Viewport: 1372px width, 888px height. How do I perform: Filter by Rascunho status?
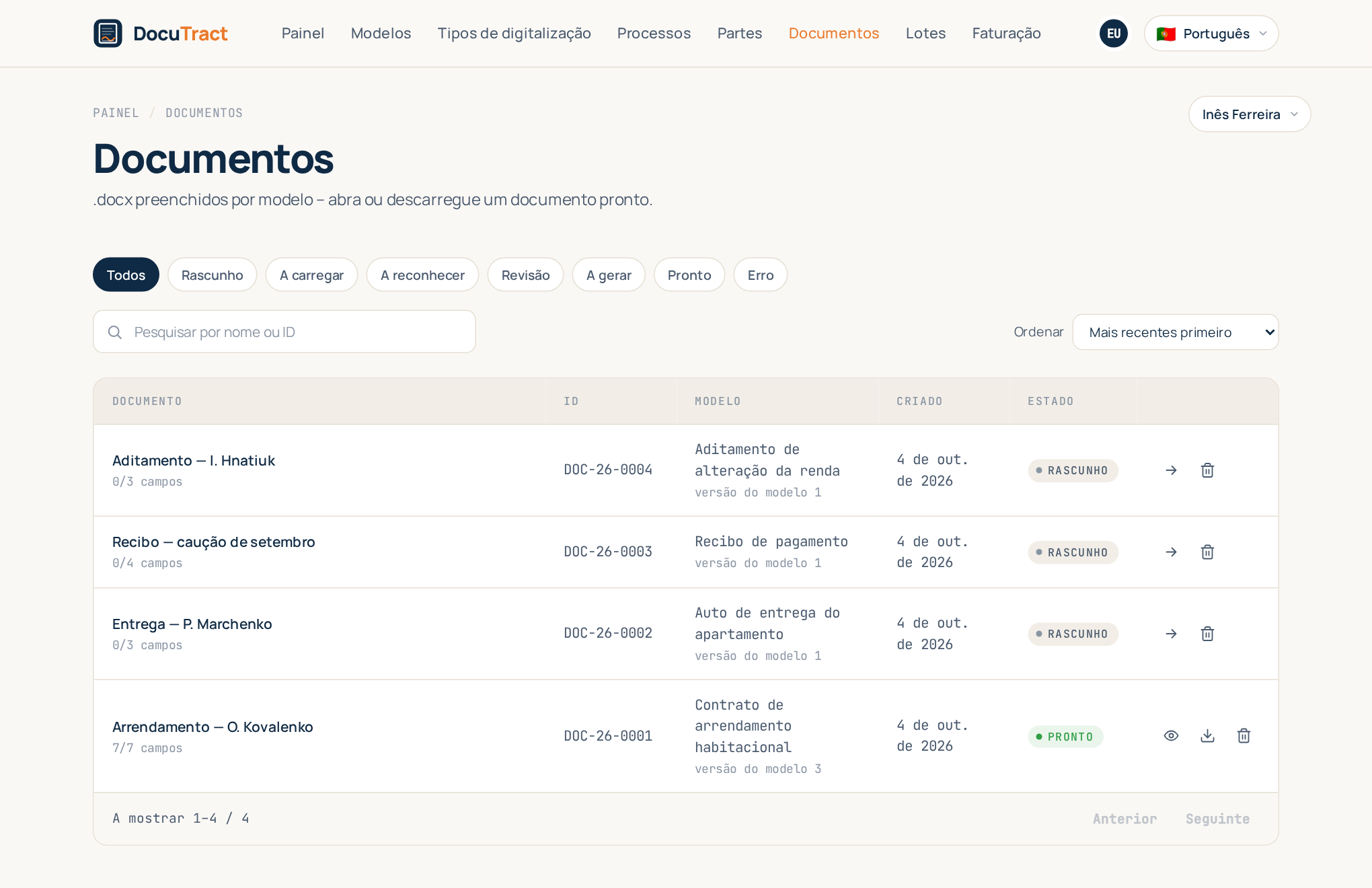click(x=212, y=274)
